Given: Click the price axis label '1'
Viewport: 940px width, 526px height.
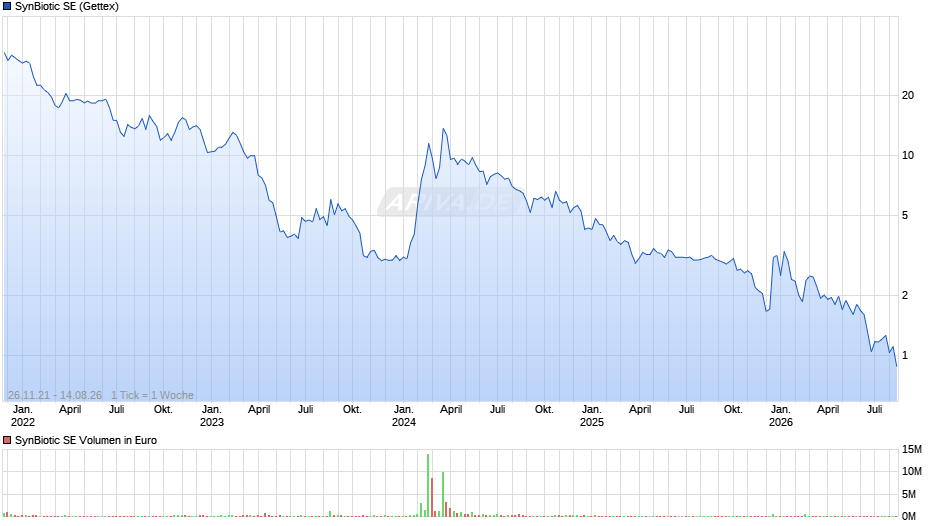Looking at the screenshot, I should (905, 355).
